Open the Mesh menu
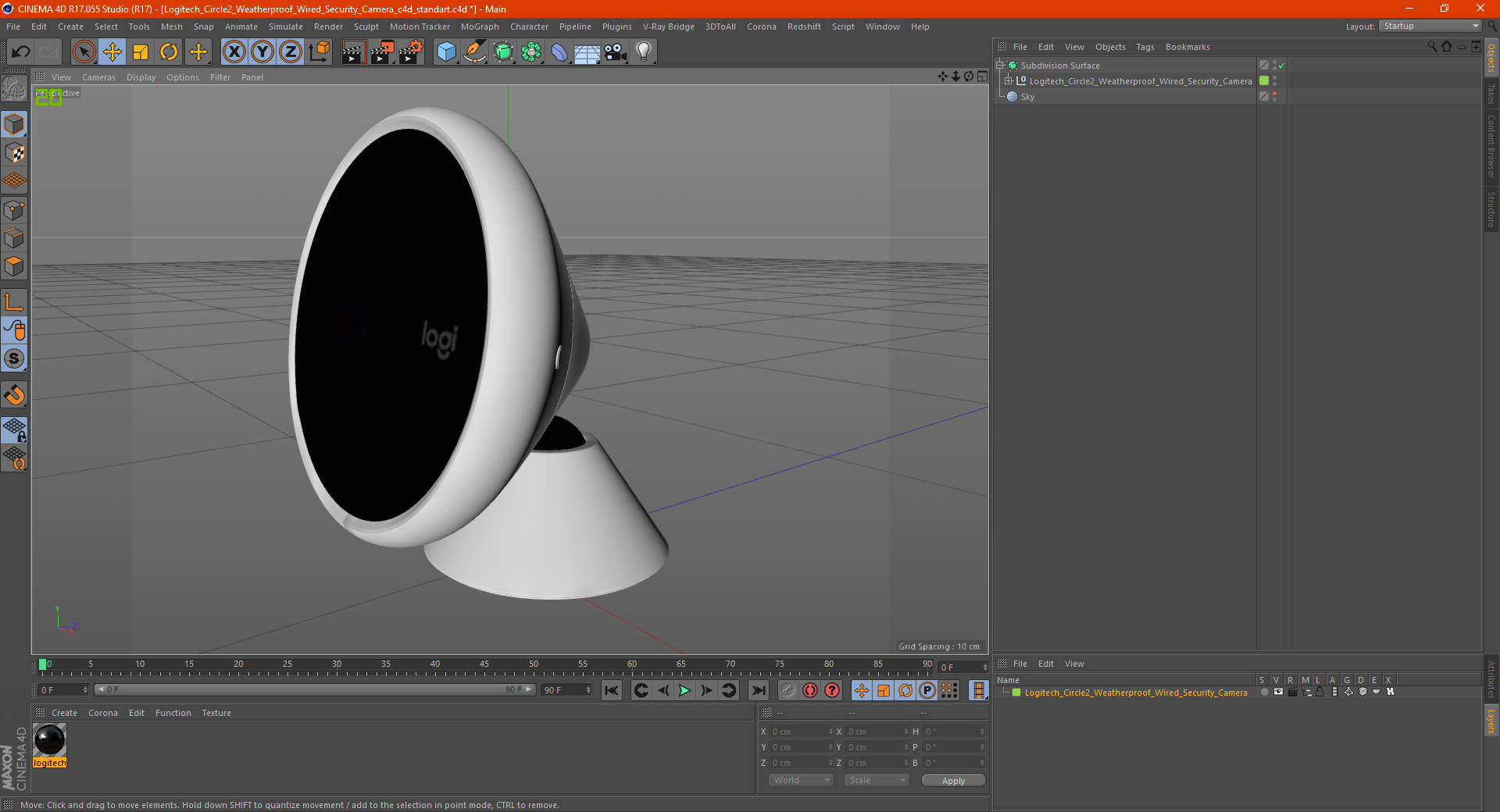The height and width of the screenshot is (812, 1500). click(172, 27)
